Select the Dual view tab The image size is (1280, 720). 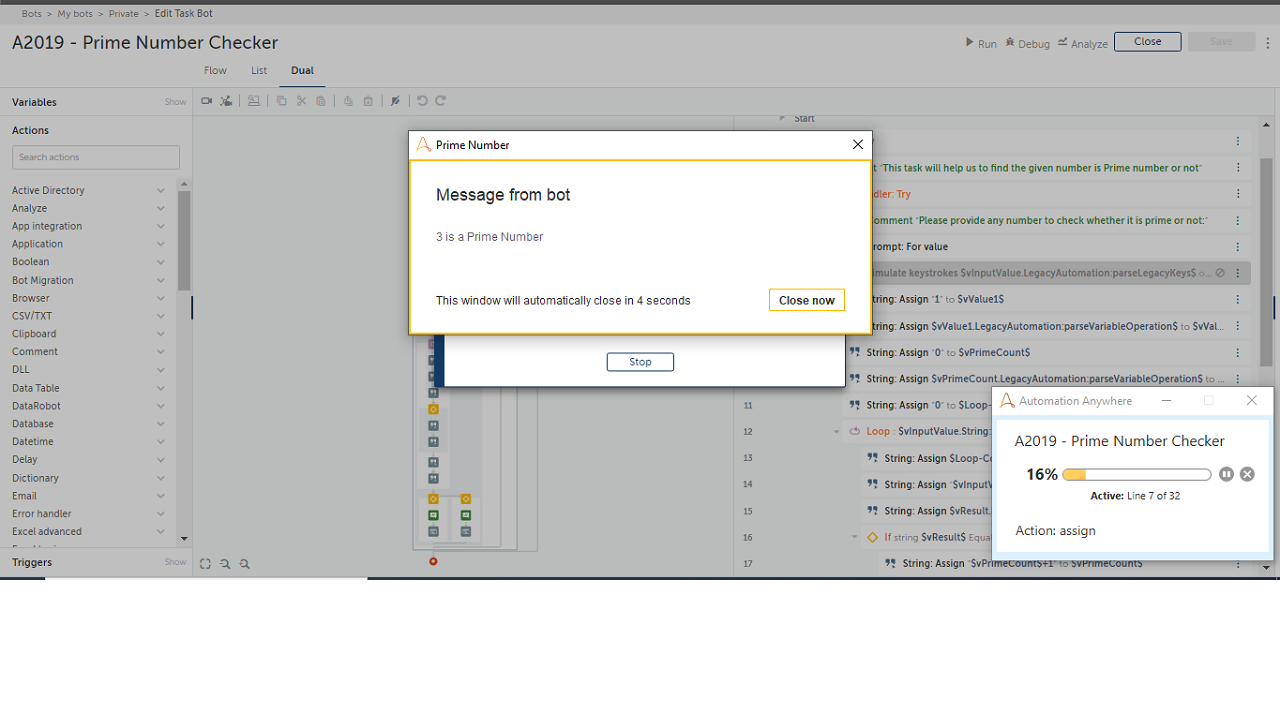coord(302,71)
